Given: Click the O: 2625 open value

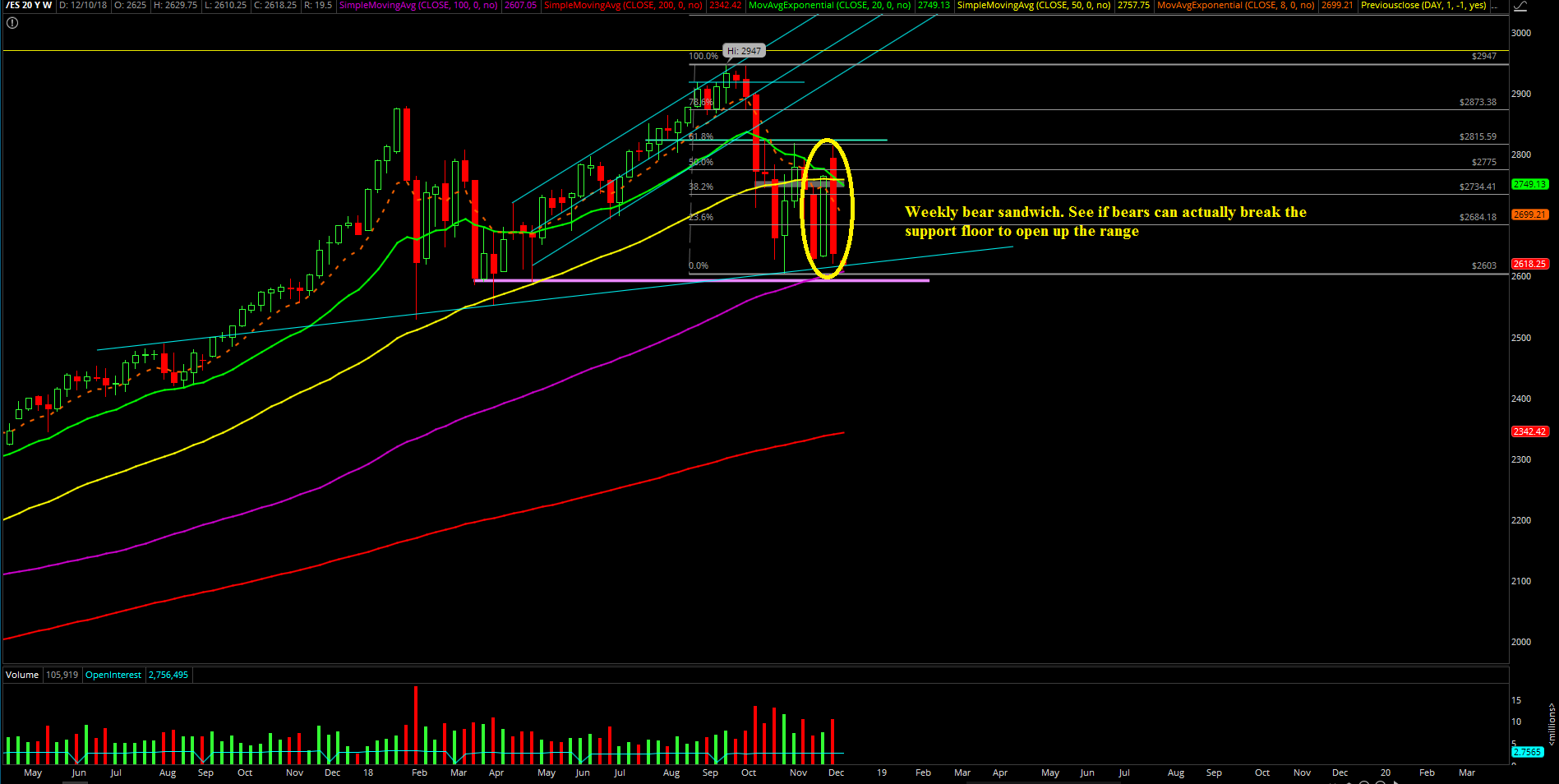Looking at the screenshot, I should click(x=130, y=5).
